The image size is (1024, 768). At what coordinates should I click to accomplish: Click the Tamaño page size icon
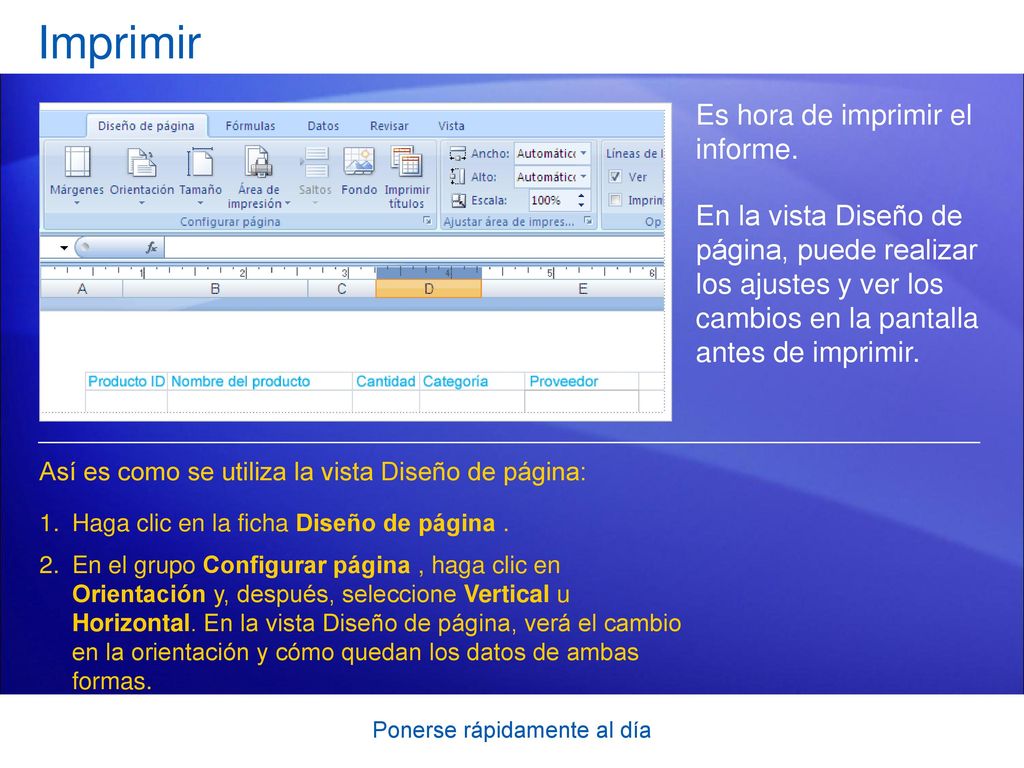coord(200,162)
